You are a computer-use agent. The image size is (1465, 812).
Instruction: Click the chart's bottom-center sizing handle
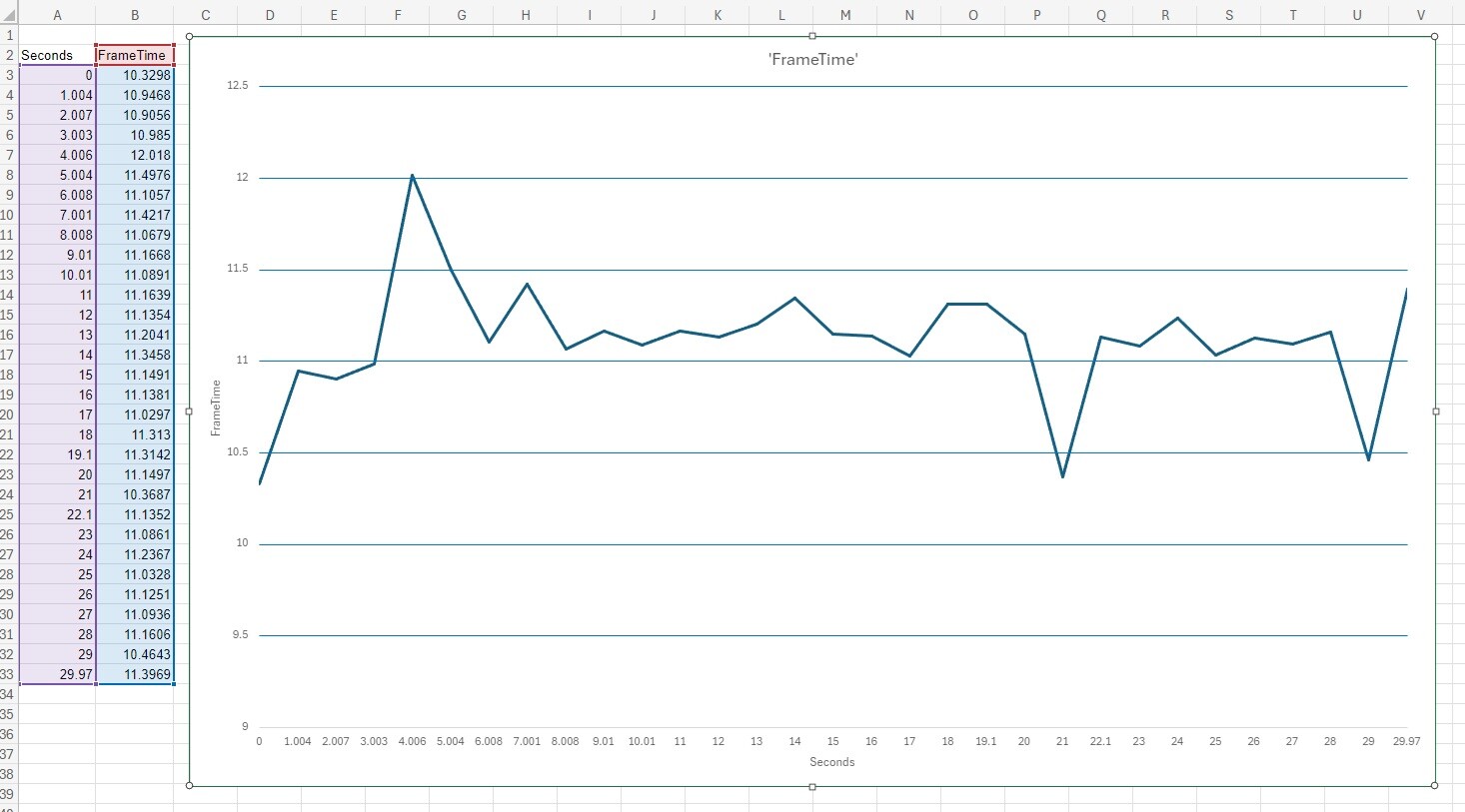[812, 787]
